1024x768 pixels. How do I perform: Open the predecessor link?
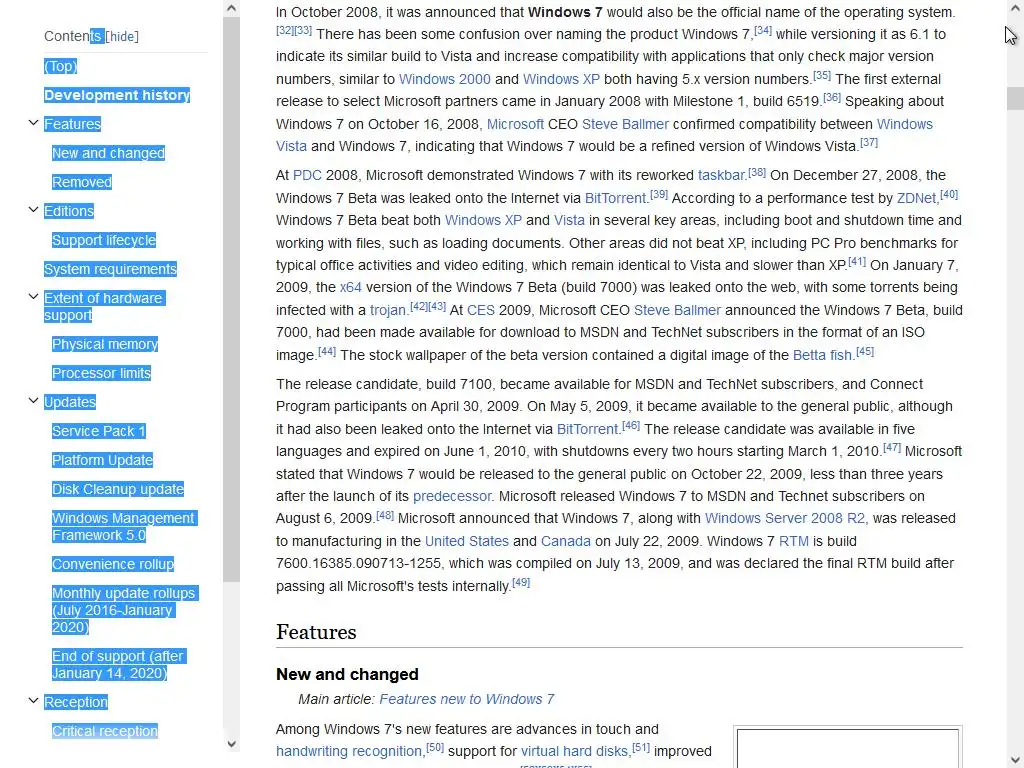point(451,496)
